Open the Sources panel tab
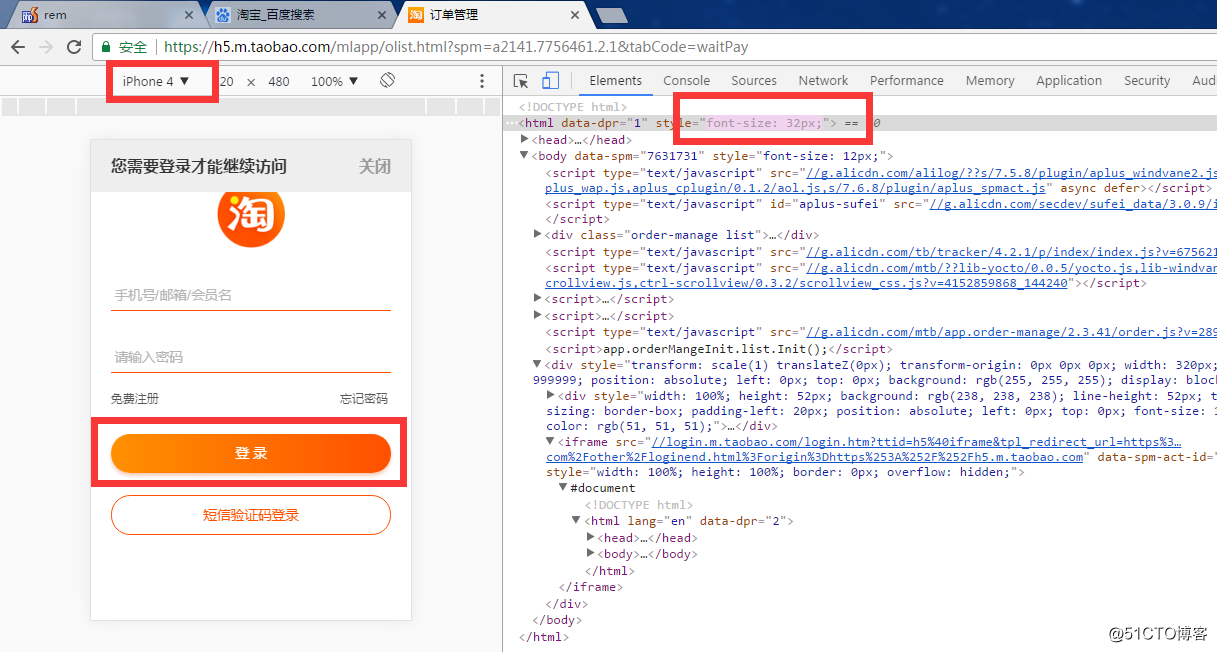Viewport: 1217px width, 652px height. 754,81
